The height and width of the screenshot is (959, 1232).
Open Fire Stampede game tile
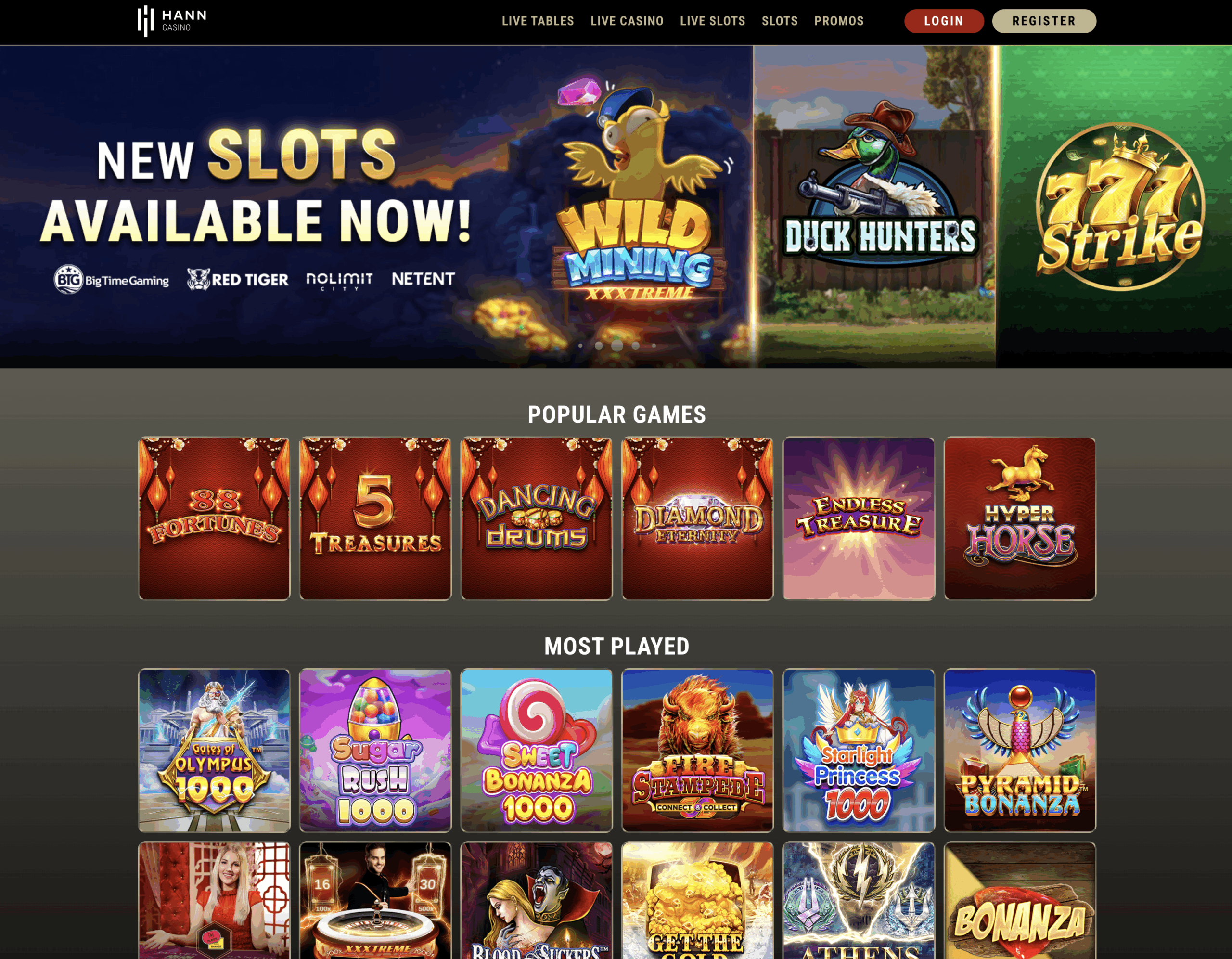point(697,750)
